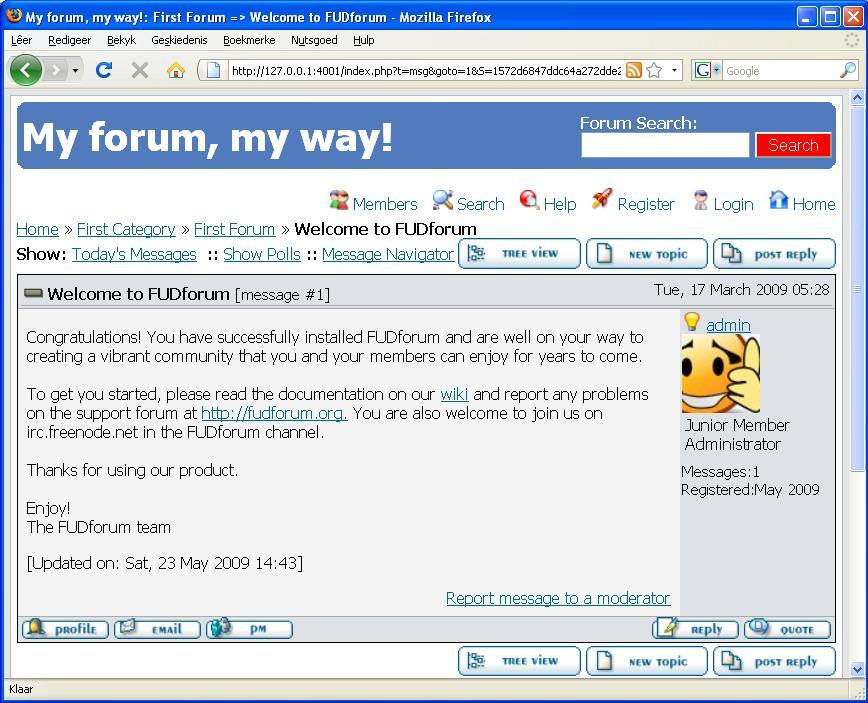This screenshot has height=703, width=868.
Task: Open the Geskiedenis menu
Action: pyautogui.click(x=179, y=40)
